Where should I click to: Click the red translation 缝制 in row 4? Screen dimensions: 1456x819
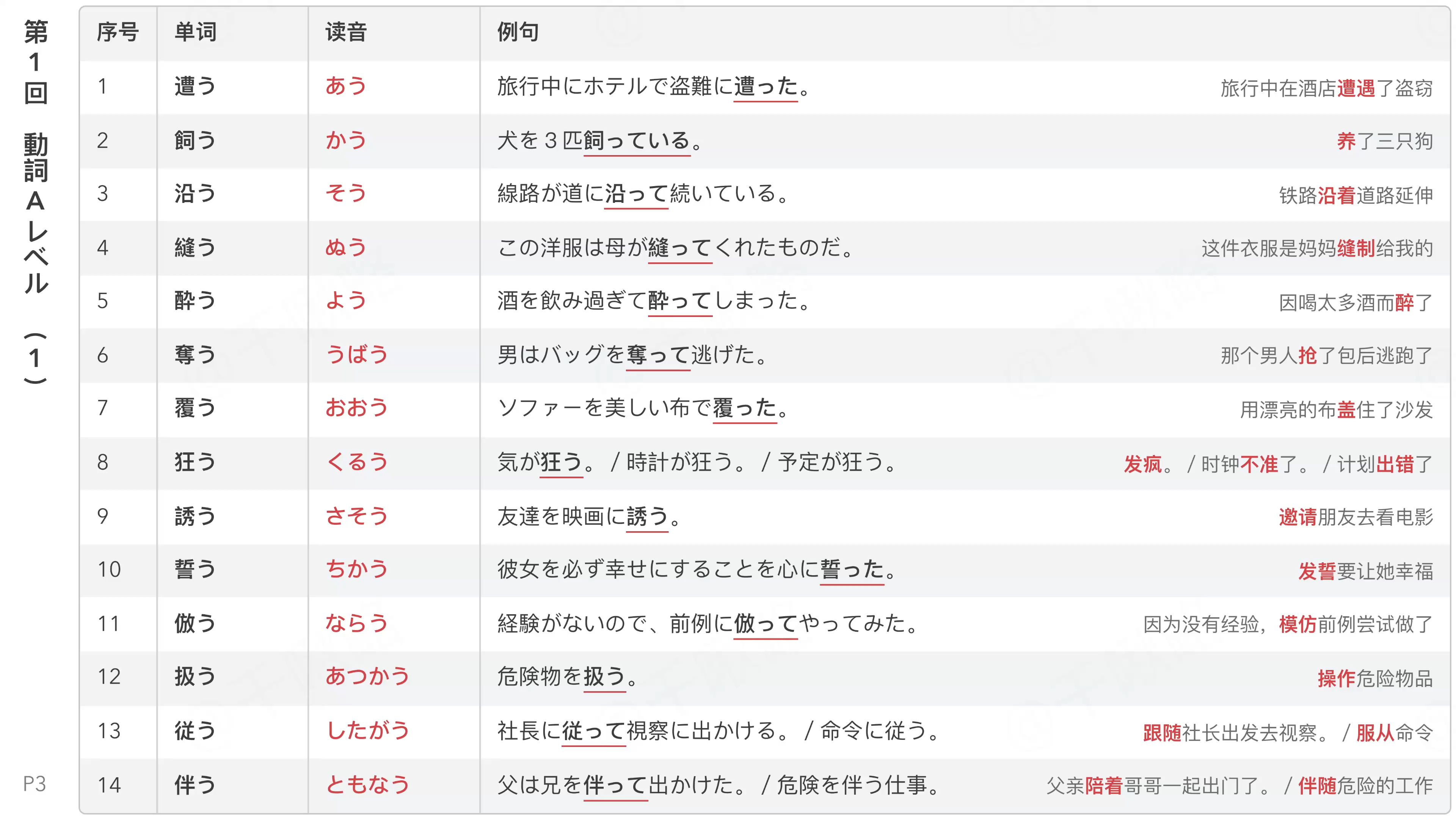point(1356,249)
